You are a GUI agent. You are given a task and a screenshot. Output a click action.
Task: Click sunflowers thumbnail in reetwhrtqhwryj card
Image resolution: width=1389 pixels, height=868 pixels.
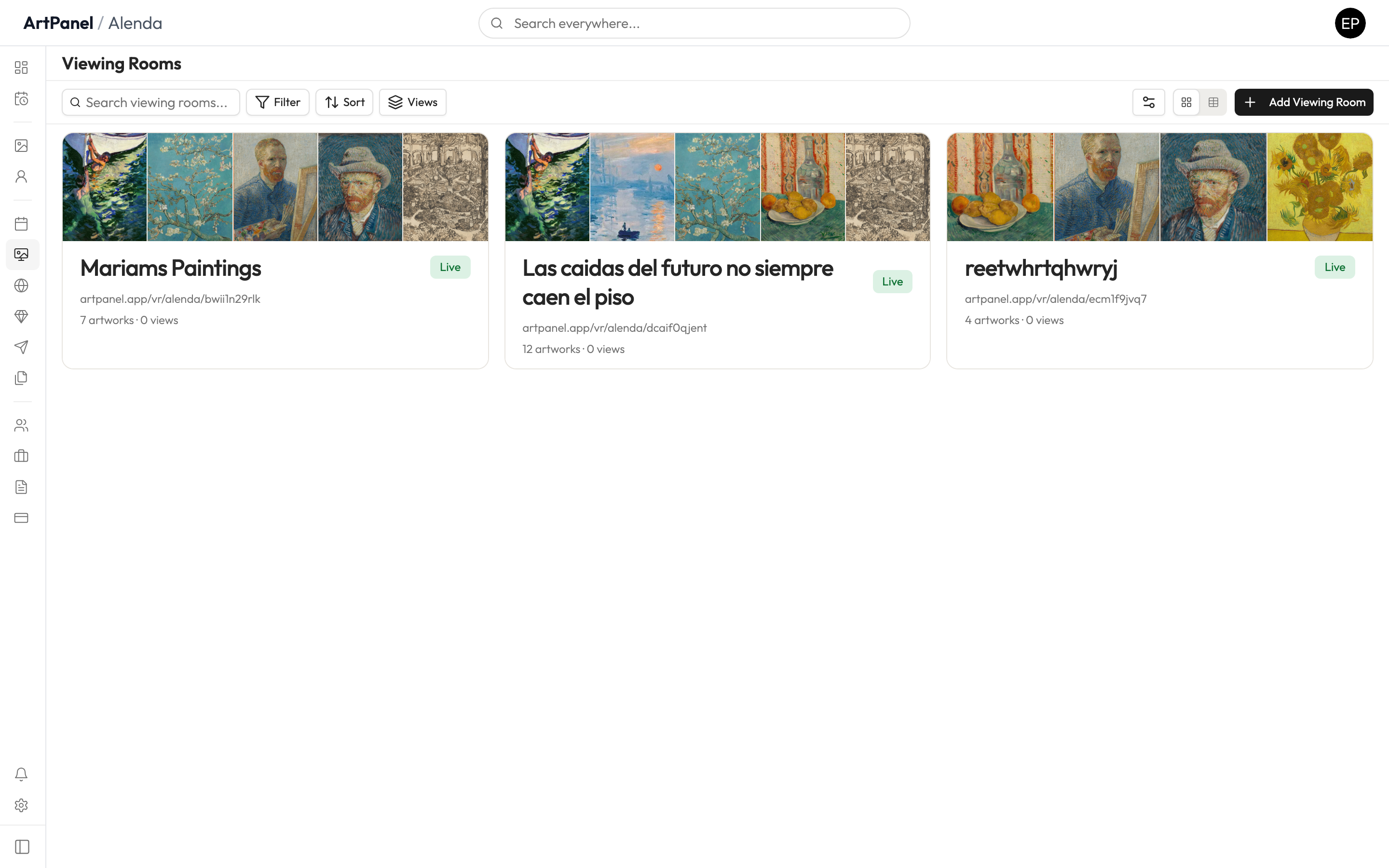pyautogui.click(x=1320, y=187)
